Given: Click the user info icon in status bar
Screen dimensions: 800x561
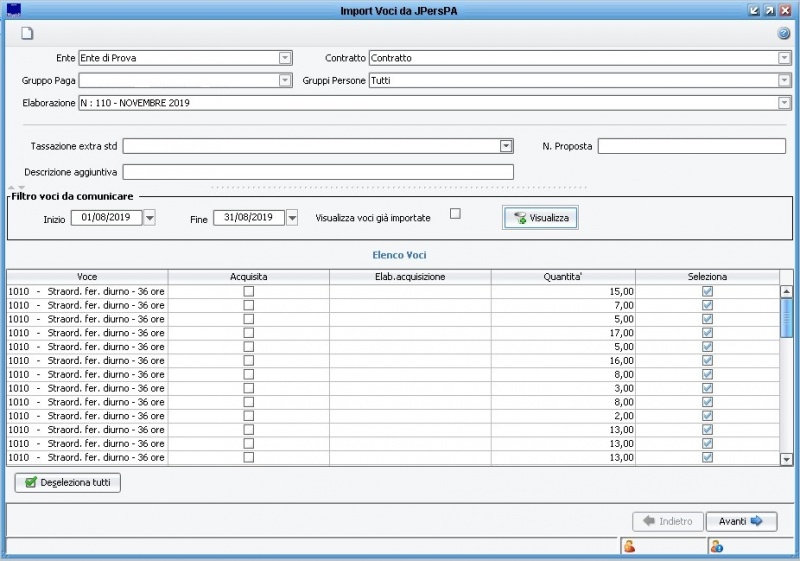Looking at the screenshot, I should [716, 546].
